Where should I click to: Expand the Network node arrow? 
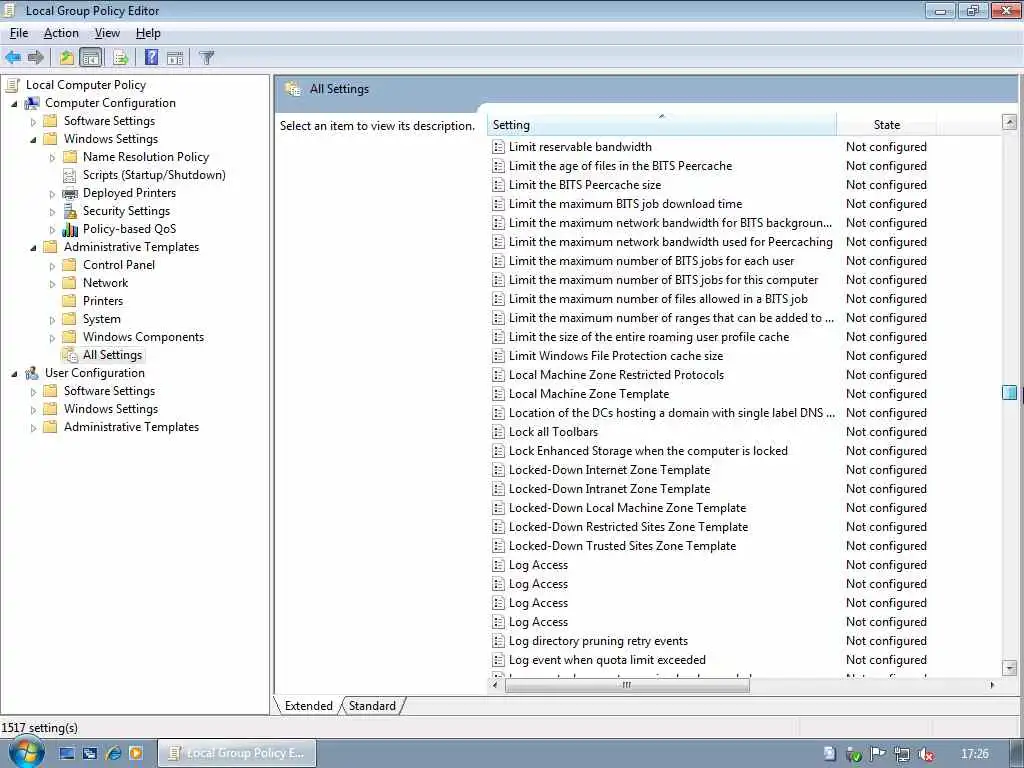[52, 283]
